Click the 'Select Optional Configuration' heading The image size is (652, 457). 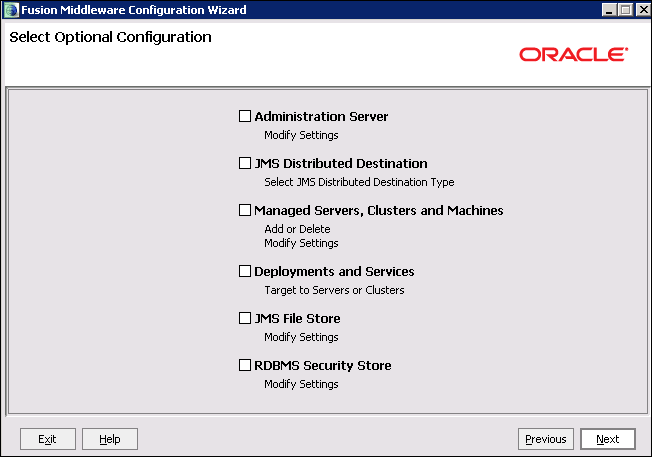[x=111, y=37]
